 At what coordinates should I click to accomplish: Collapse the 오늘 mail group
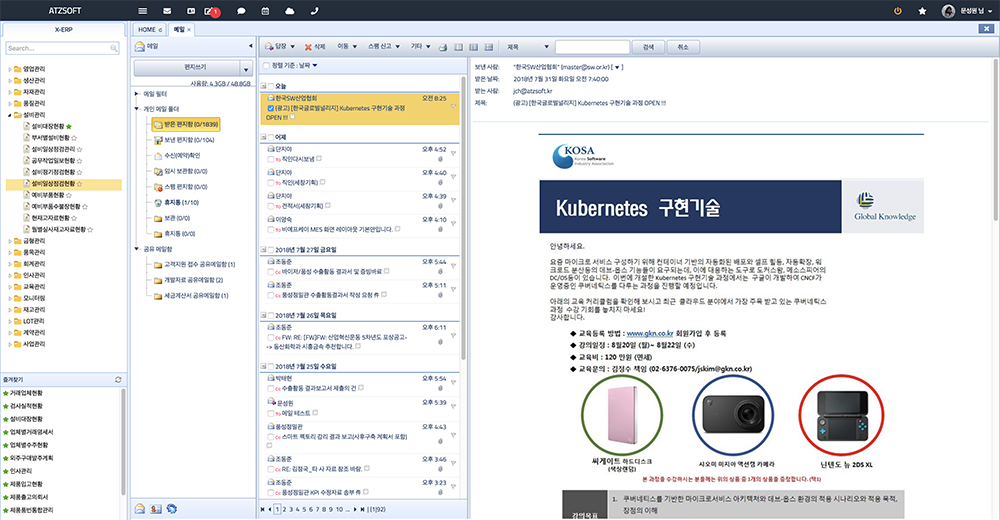[263, 86]
